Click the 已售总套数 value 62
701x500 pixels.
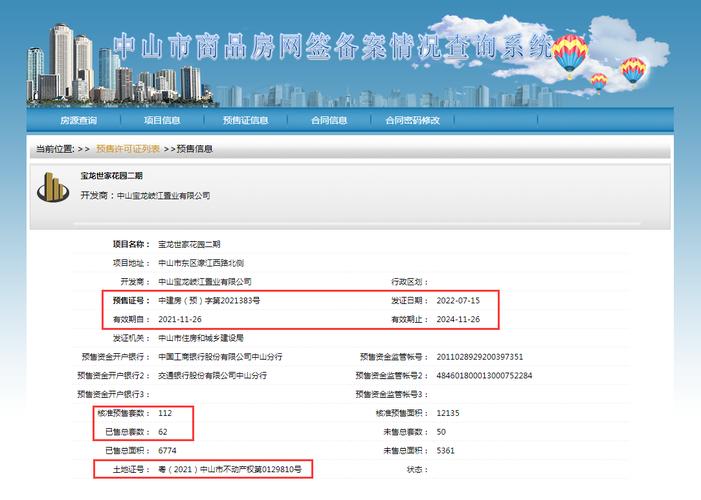click(163, 432)
